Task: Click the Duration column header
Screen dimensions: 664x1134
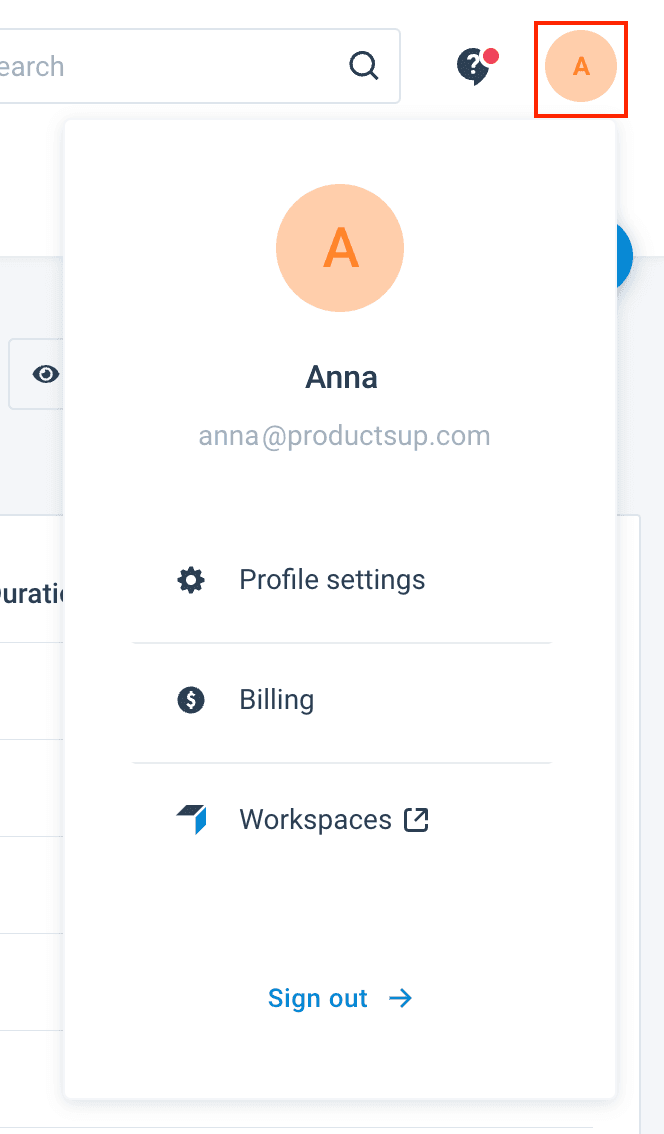Action: [32, 594]
